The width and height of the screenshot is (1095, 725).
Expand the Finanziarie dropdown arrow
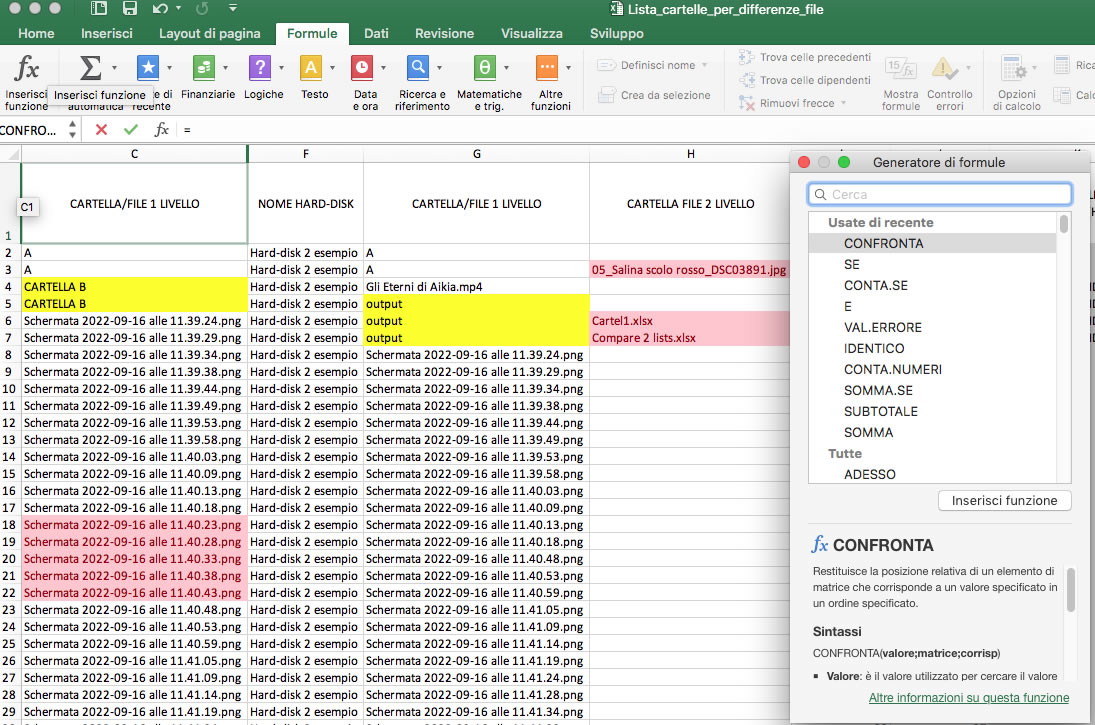pos(225,68)
